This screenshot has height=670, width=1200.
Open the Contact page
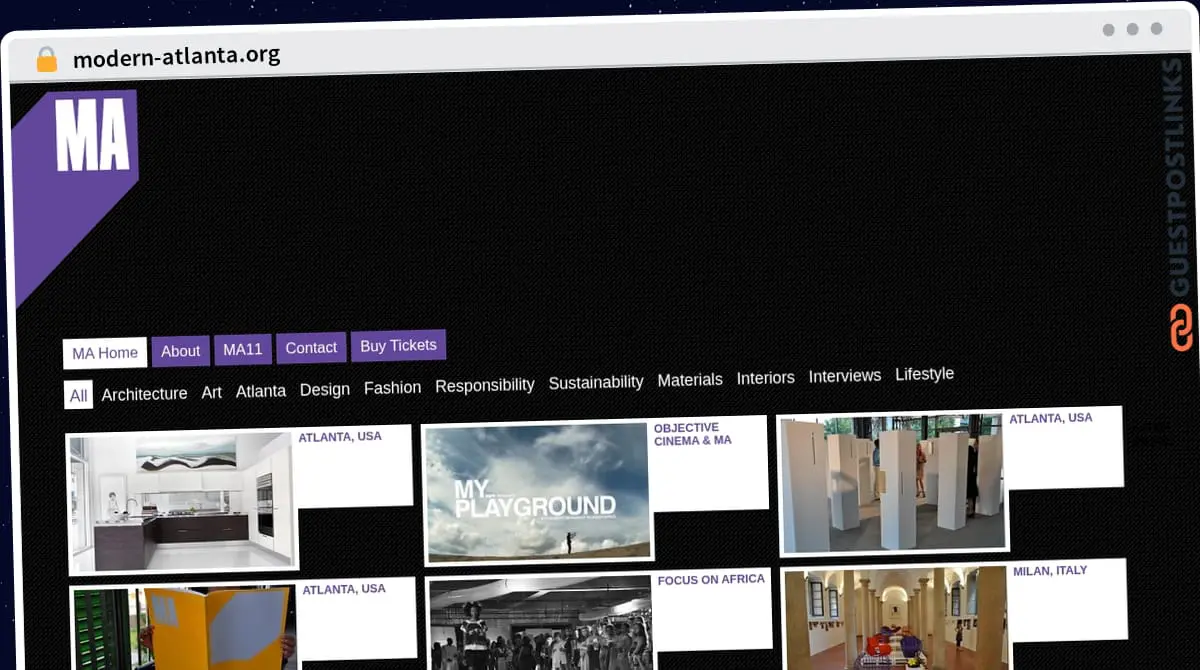tap(311, 348)
